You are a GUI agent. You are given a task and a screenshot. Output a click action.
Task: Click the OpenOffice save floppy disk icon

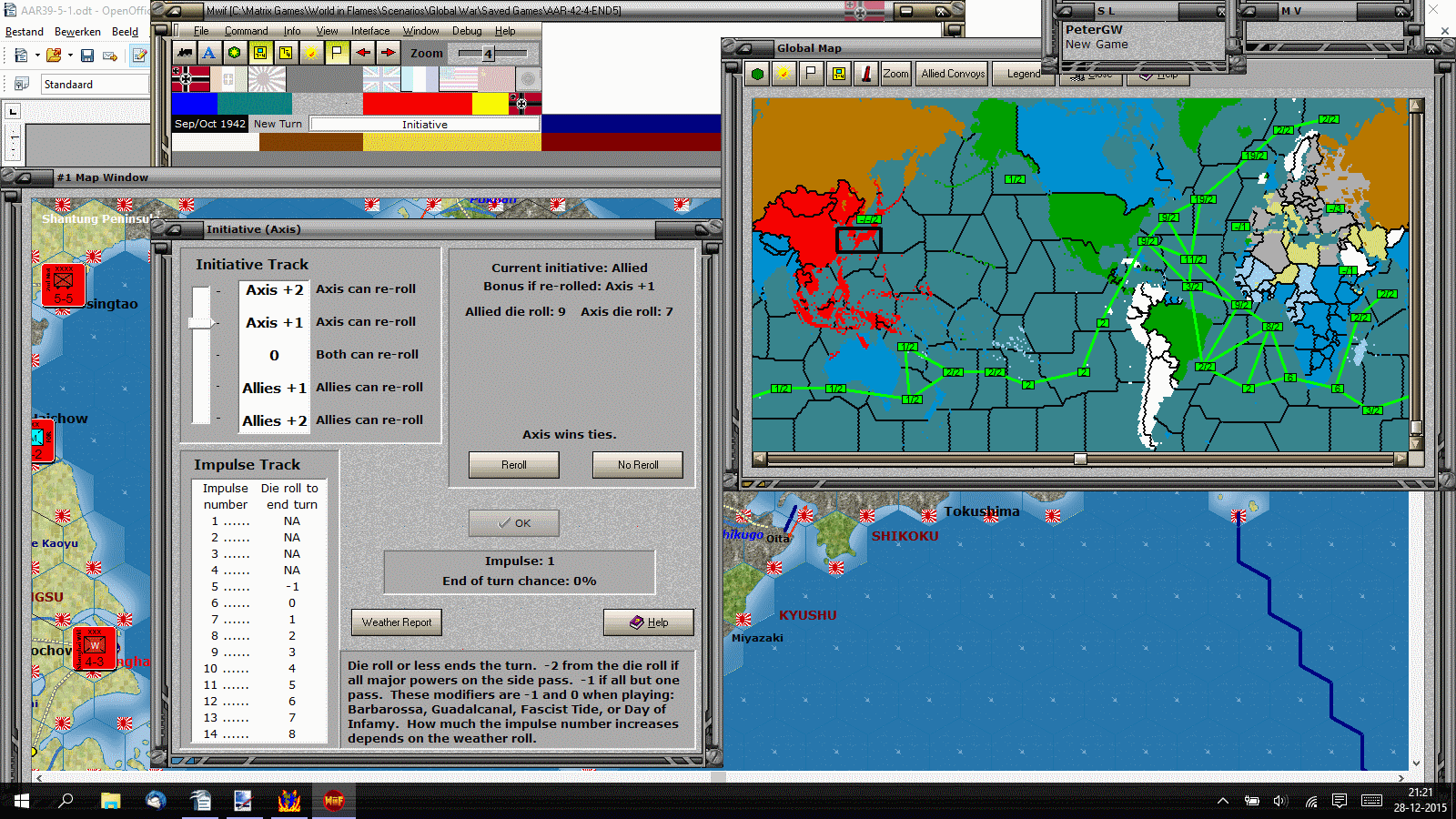tap(87, 56)
